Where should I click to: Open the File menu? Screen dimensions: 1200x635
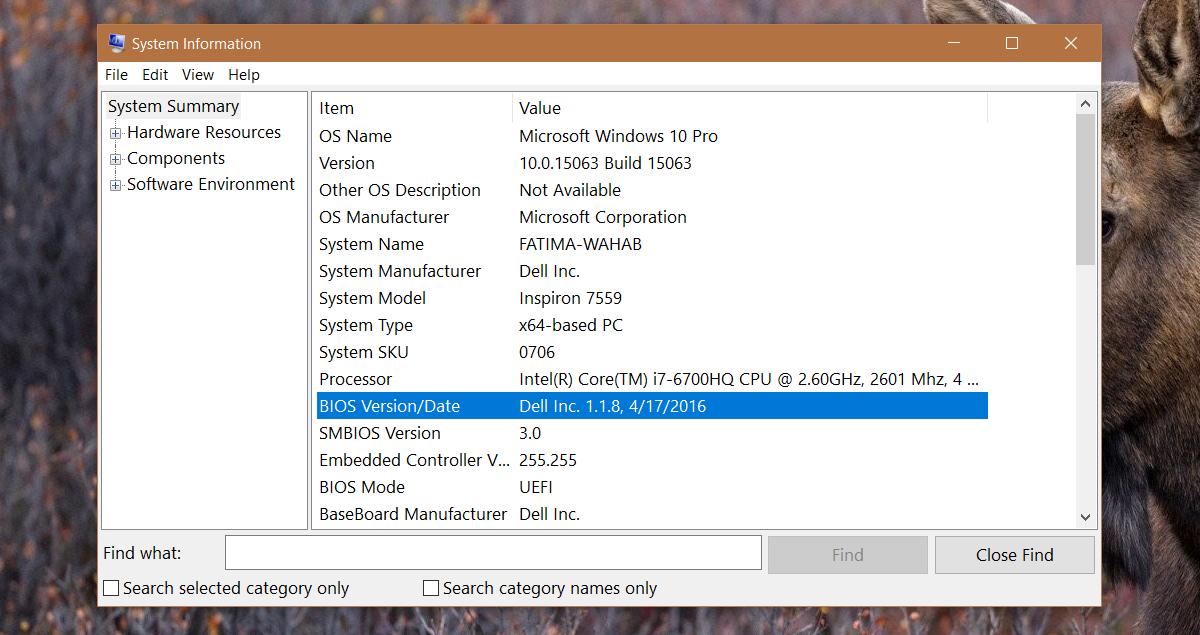click(116, 74)
